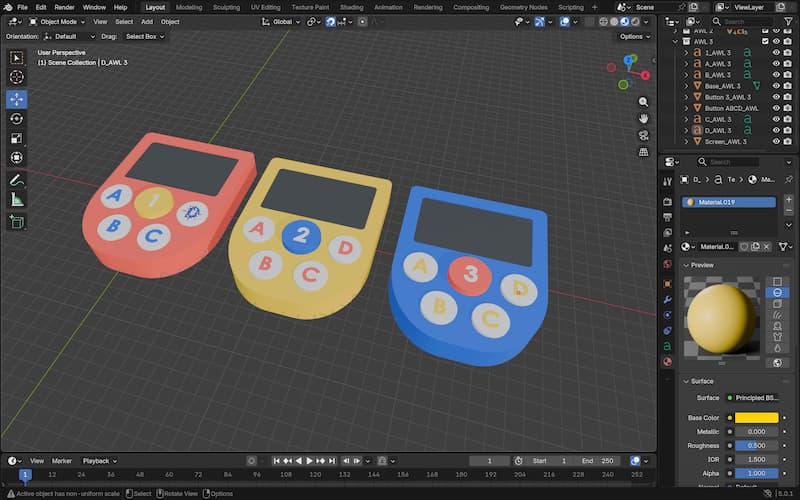The width and height of the screenshot is (800, 500).
Task: Select the Scale tool
Action: pos(16,138)
